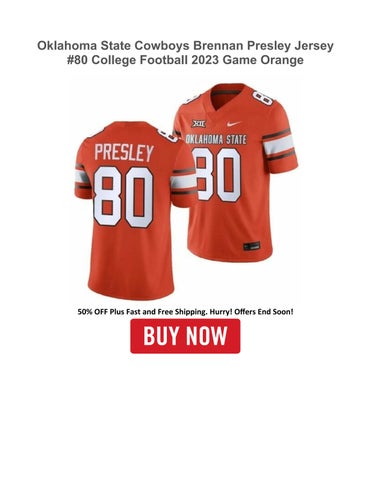This screenshot has width=371, height=480.
Task: Click the Nike swoosh on front jersey
Action: [234, 124]
